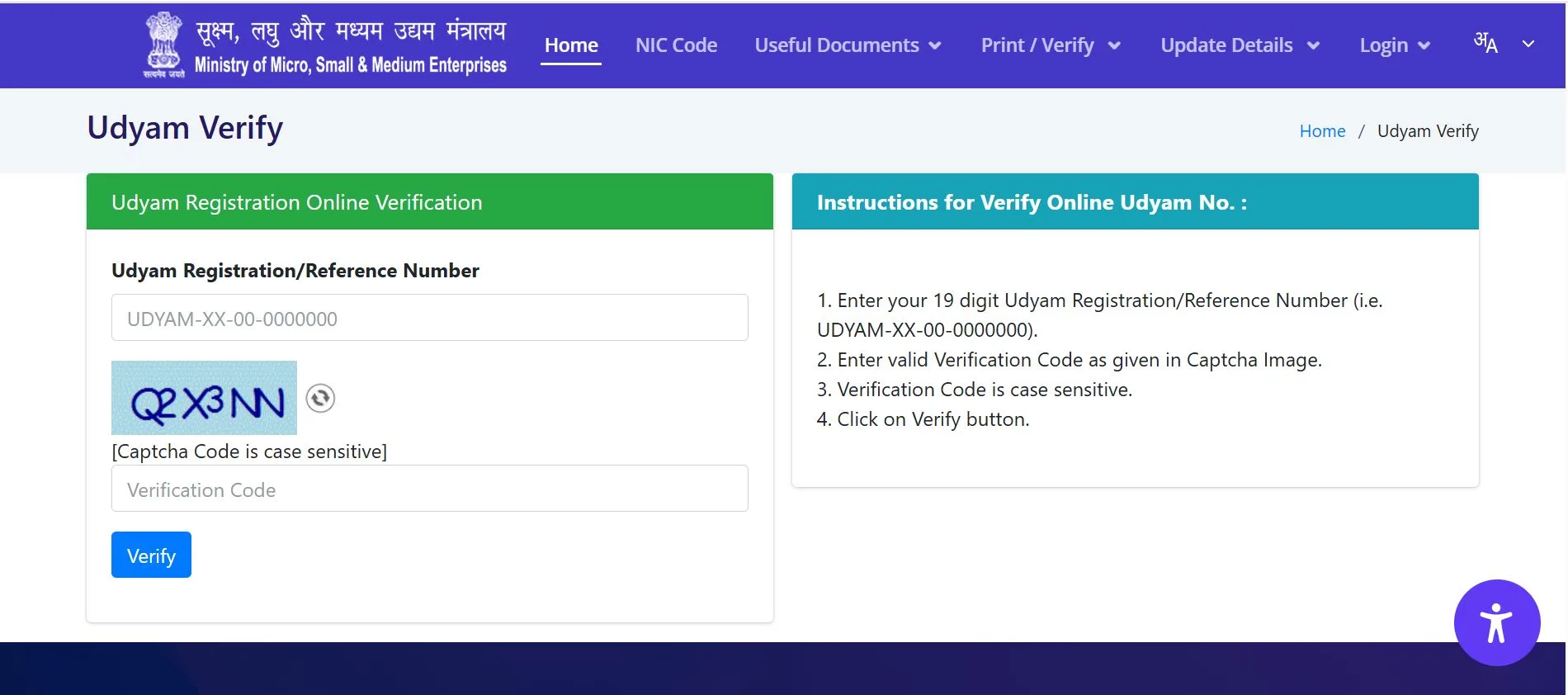
Task: Click the Udyam Registration/Reference Number label
Action: pyautogui.click(x=295, y=271)
